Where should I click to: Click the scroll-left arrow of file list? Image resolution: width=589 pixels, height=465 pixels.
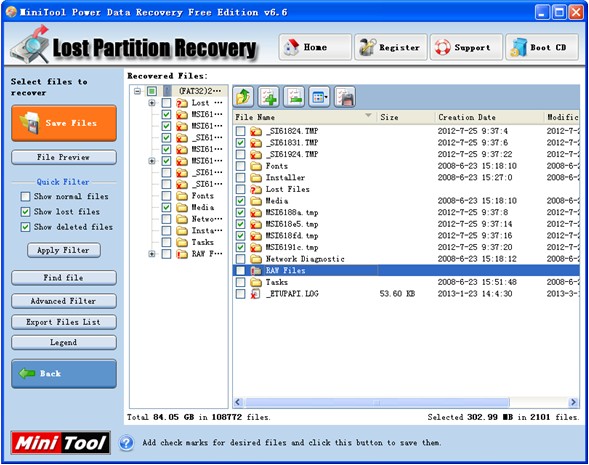[238, 402]
